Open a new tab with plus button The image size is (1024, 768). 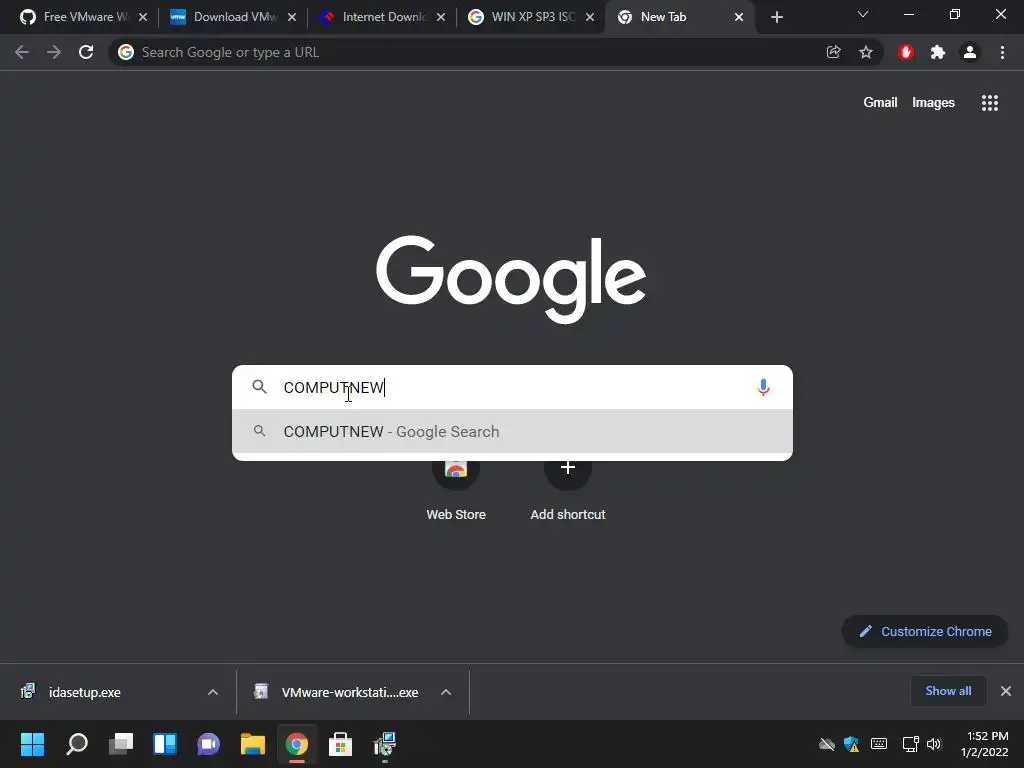pyautogui.click(x=776, y=18)
